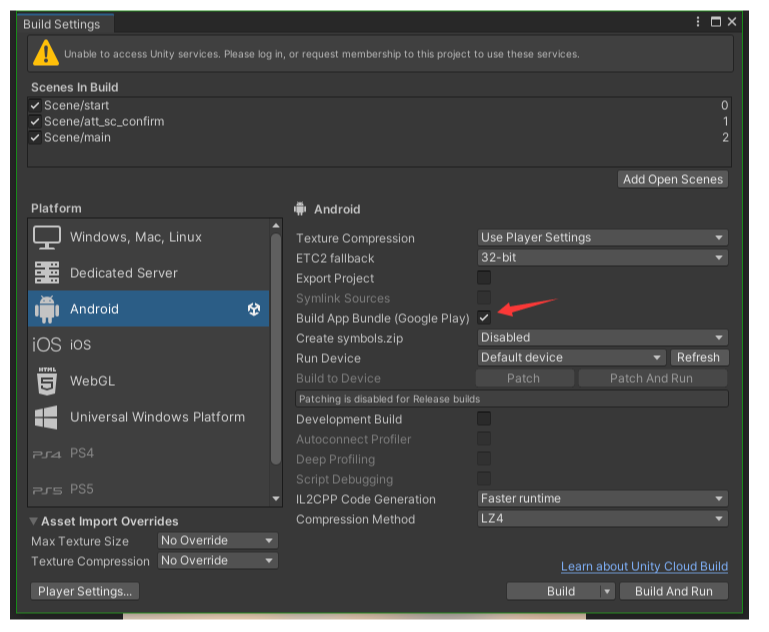
Task: Open the Create symbols.zip dropdown
Action: pyautogui.click(x=603, y=338)
